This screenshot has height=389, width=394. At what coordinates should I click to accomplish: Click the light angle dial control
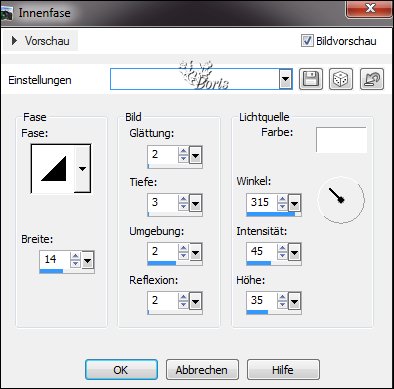coord(341,200)
